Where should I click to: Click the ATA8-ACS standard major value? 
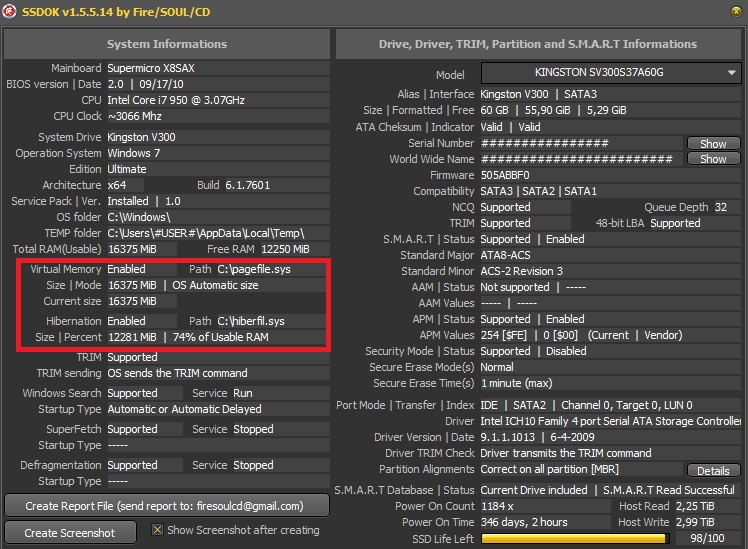[505, 255]
